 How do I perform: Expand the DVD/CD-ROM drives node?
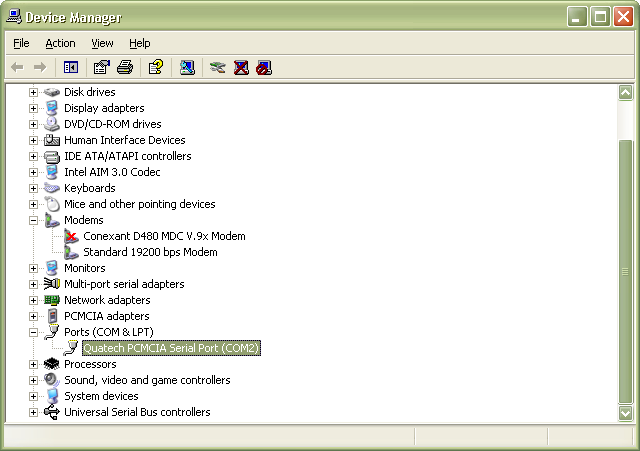[x=33, y=124]
